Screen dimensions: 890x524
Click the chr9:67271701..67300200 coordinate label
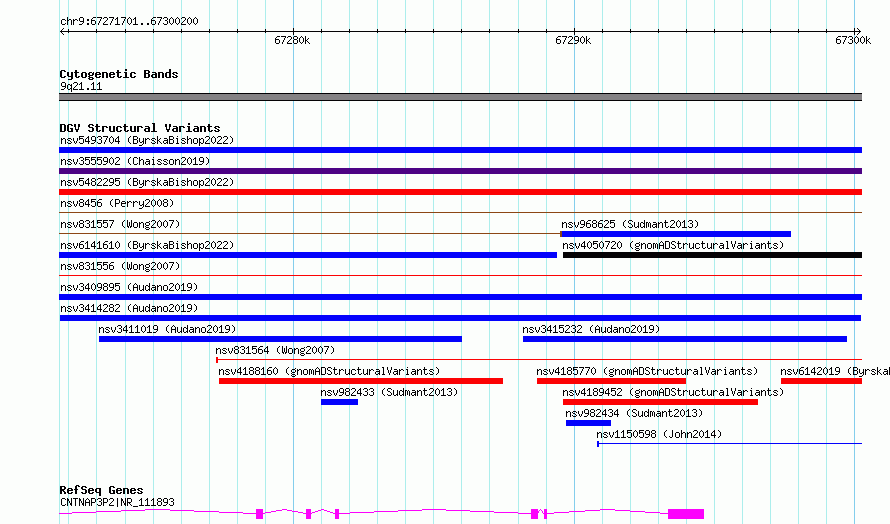tap(129, 21)
